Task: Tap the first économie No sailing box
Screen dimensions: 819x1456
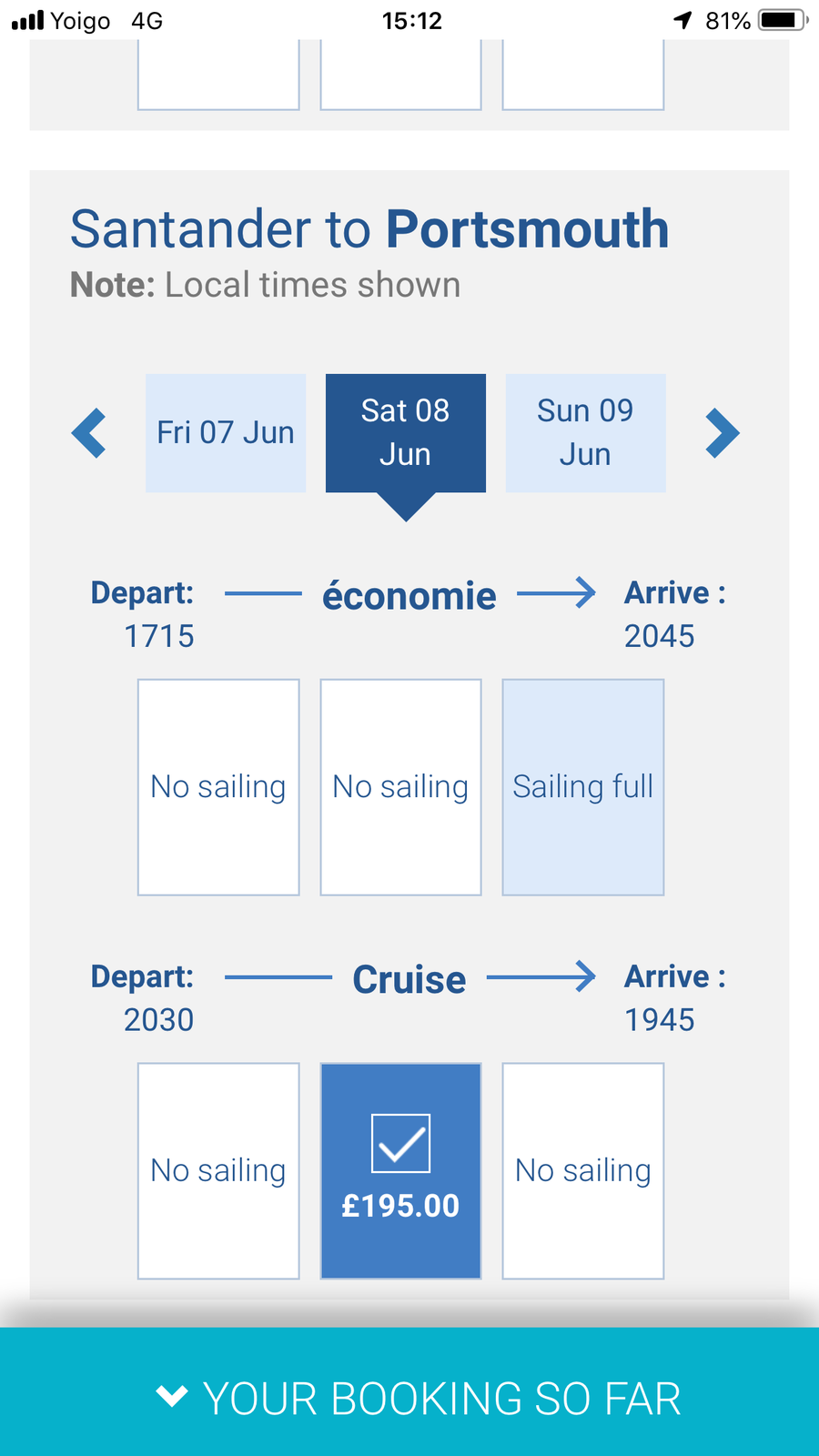Action: click(x=218, y=787)
